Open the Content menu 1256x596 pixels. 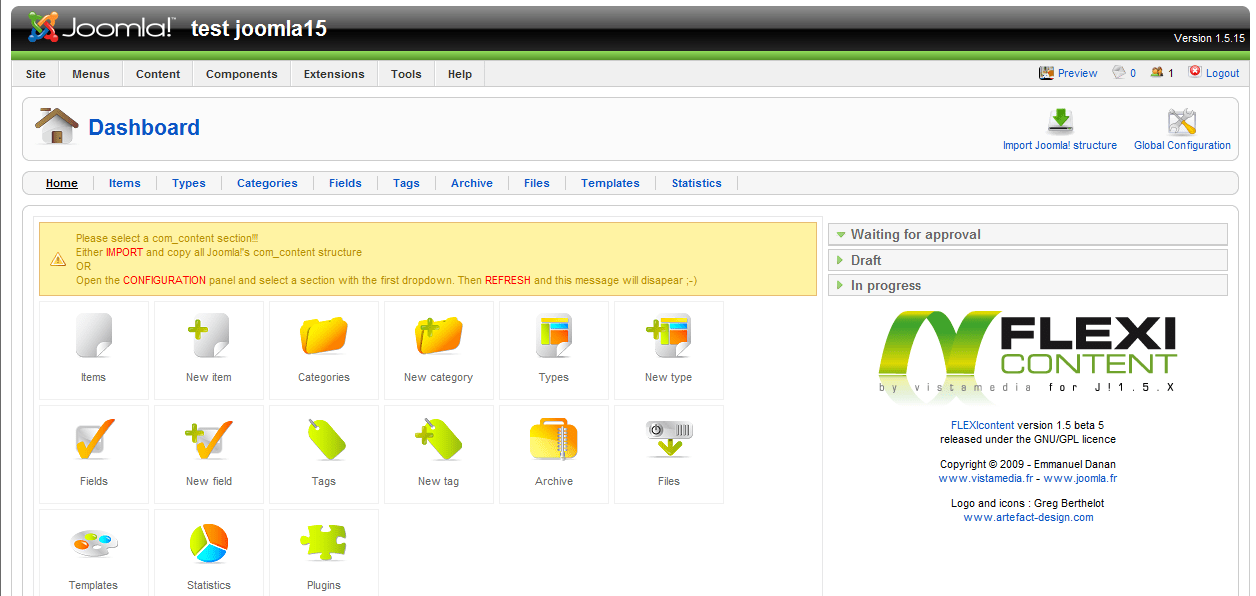coord(158,74)
